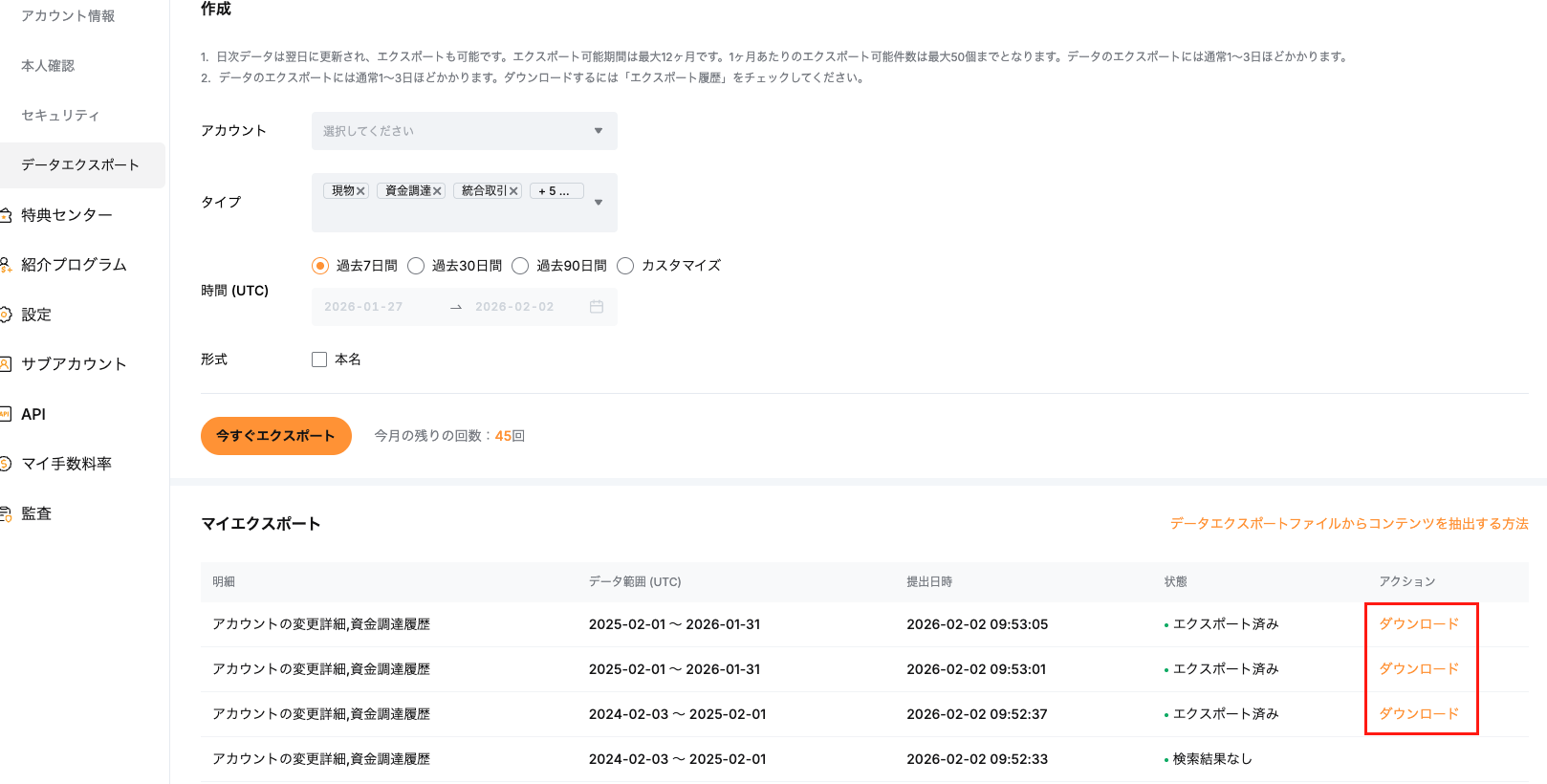Remove the 統合取引 tag from type field
The image size is (1547, 784).
pyautogui.click(x=513, y=191)
